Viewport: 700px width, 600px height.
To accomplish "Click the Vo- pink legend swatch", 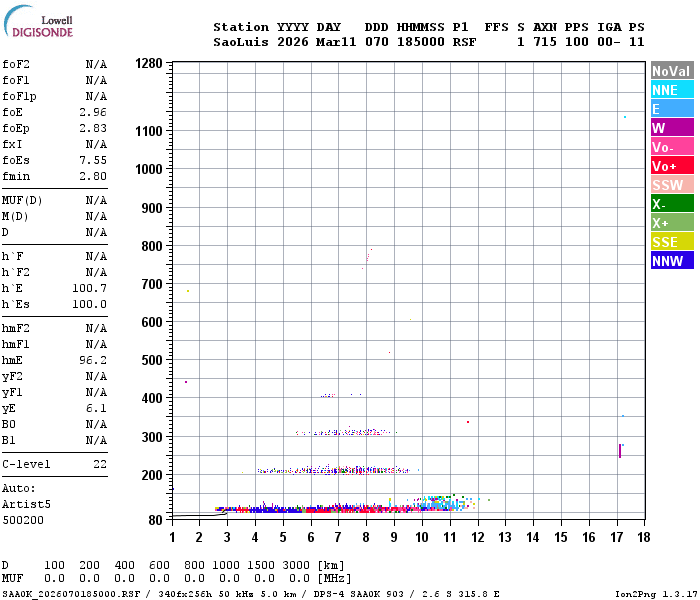I will click(672, 146).
